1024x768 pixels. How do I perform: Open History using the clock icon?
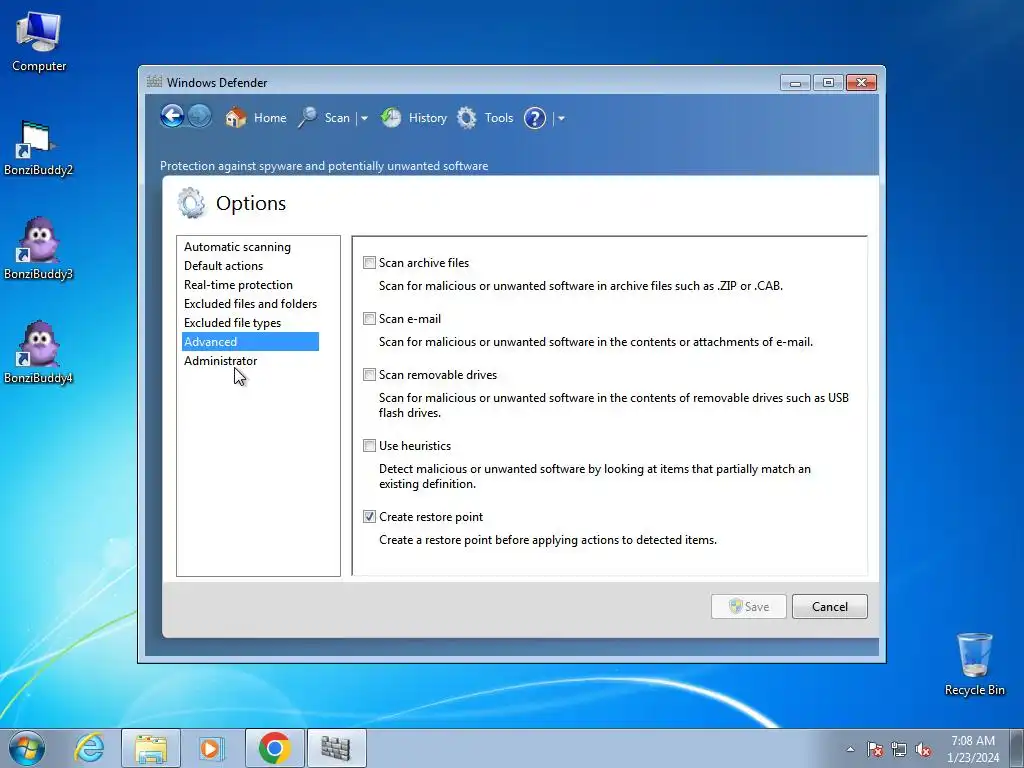pyautogui.click(x=391, y=118)
